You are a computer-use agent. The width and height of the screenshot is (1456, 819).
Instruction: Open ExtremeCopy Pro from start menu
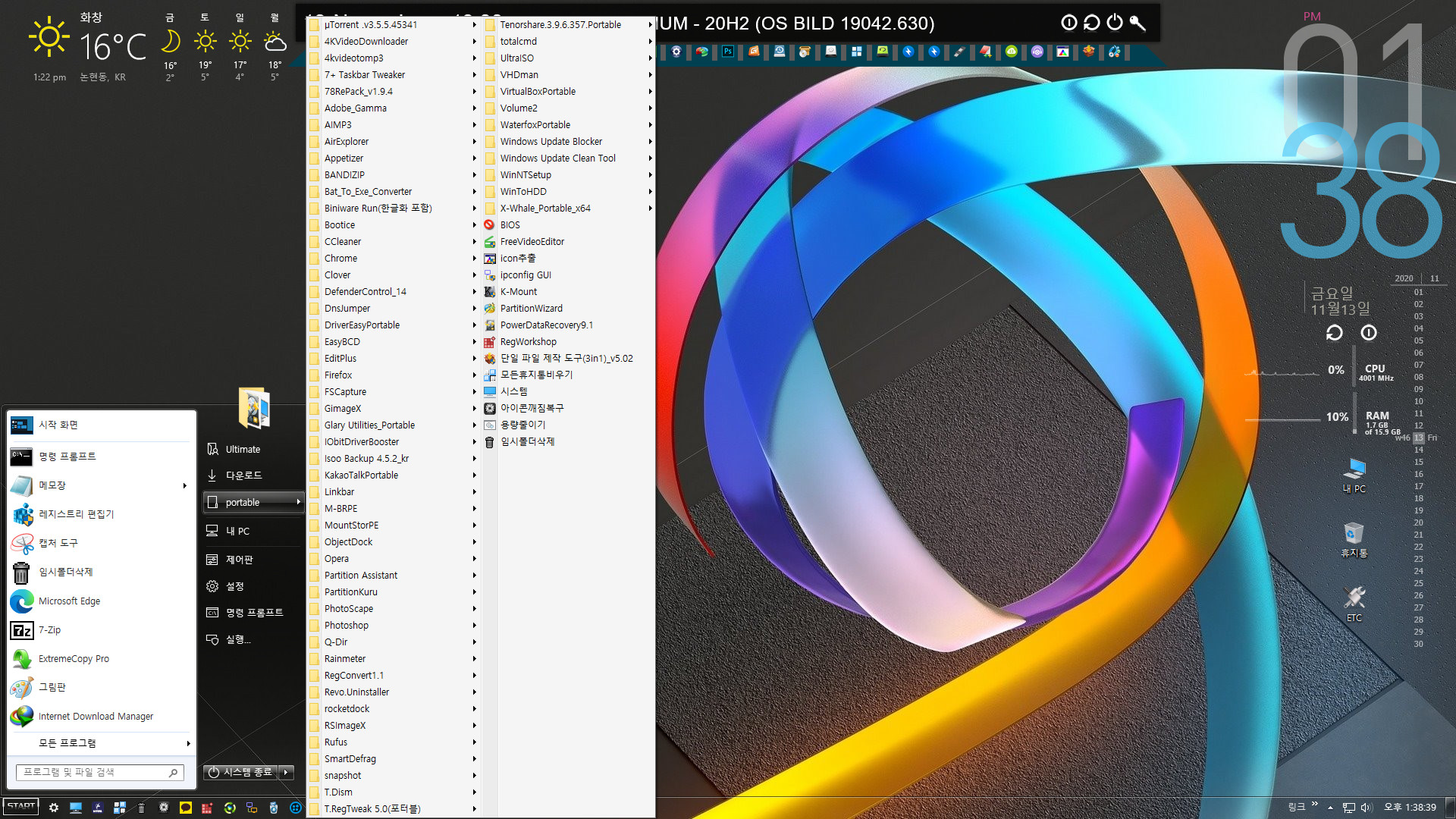pos(101,659)
